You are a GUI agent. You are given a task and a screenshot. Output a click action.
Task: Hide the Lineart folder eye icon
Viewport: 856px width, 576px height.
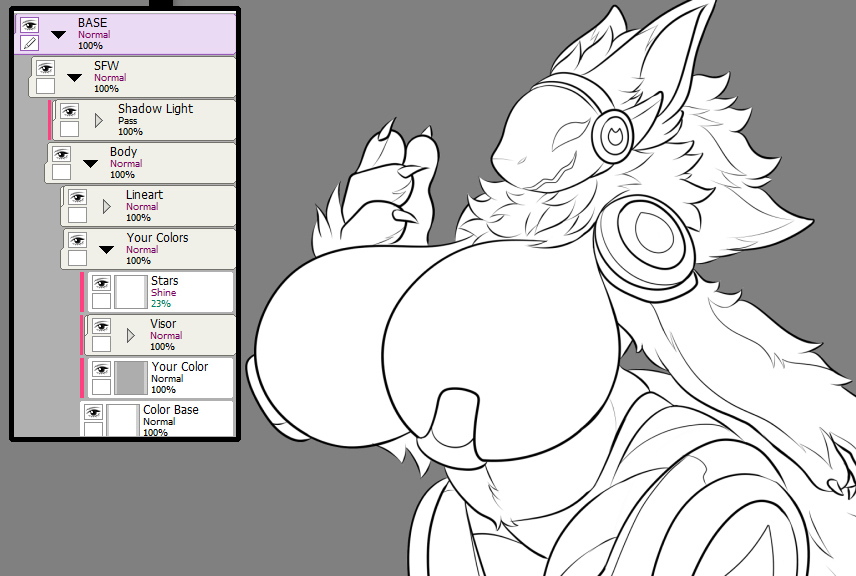pyautogui.click(x=77, y=197)
